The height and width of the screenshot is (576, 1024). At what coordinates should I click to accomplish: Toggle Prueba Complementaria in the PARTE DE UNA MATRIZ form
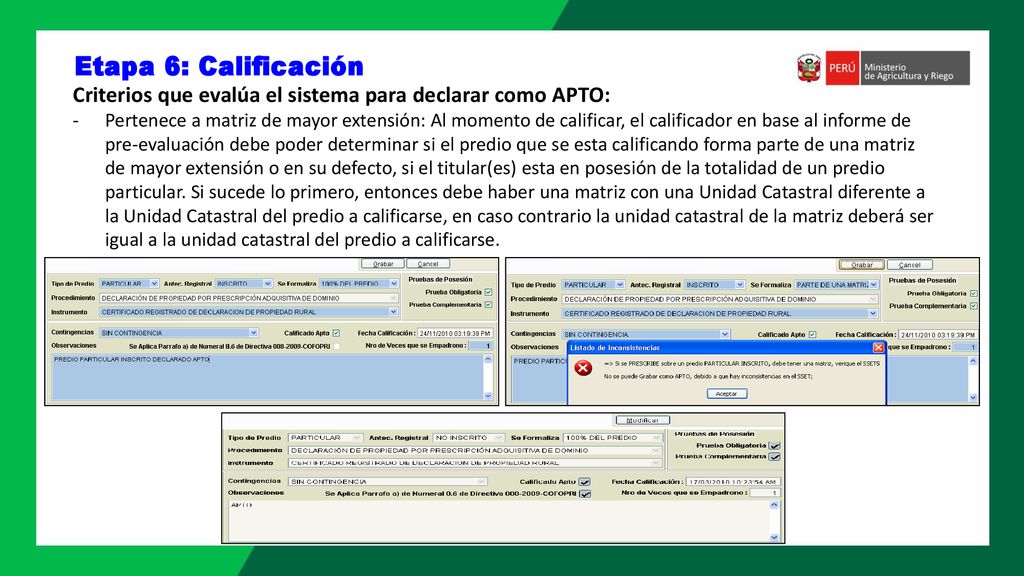(x=973, y=306)
